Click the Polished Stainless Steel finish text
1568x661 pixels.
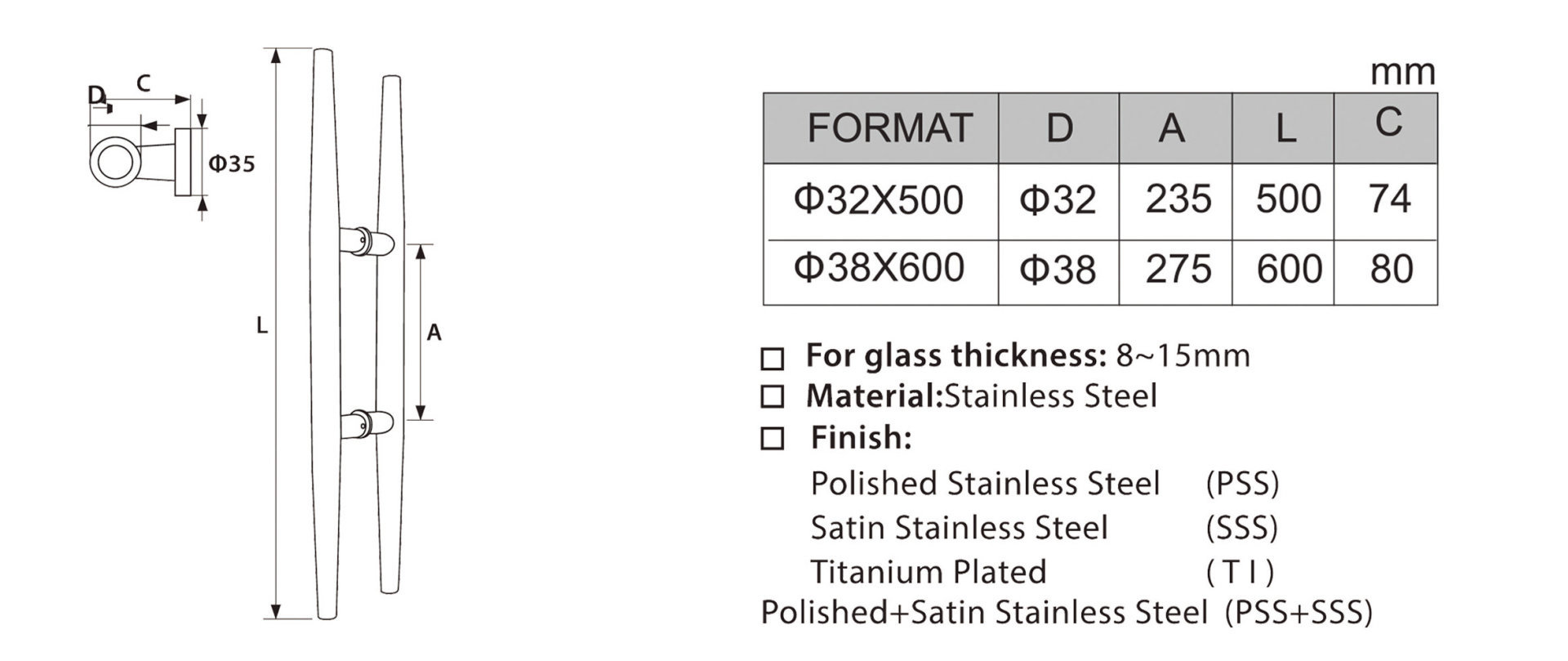(985, 485)
